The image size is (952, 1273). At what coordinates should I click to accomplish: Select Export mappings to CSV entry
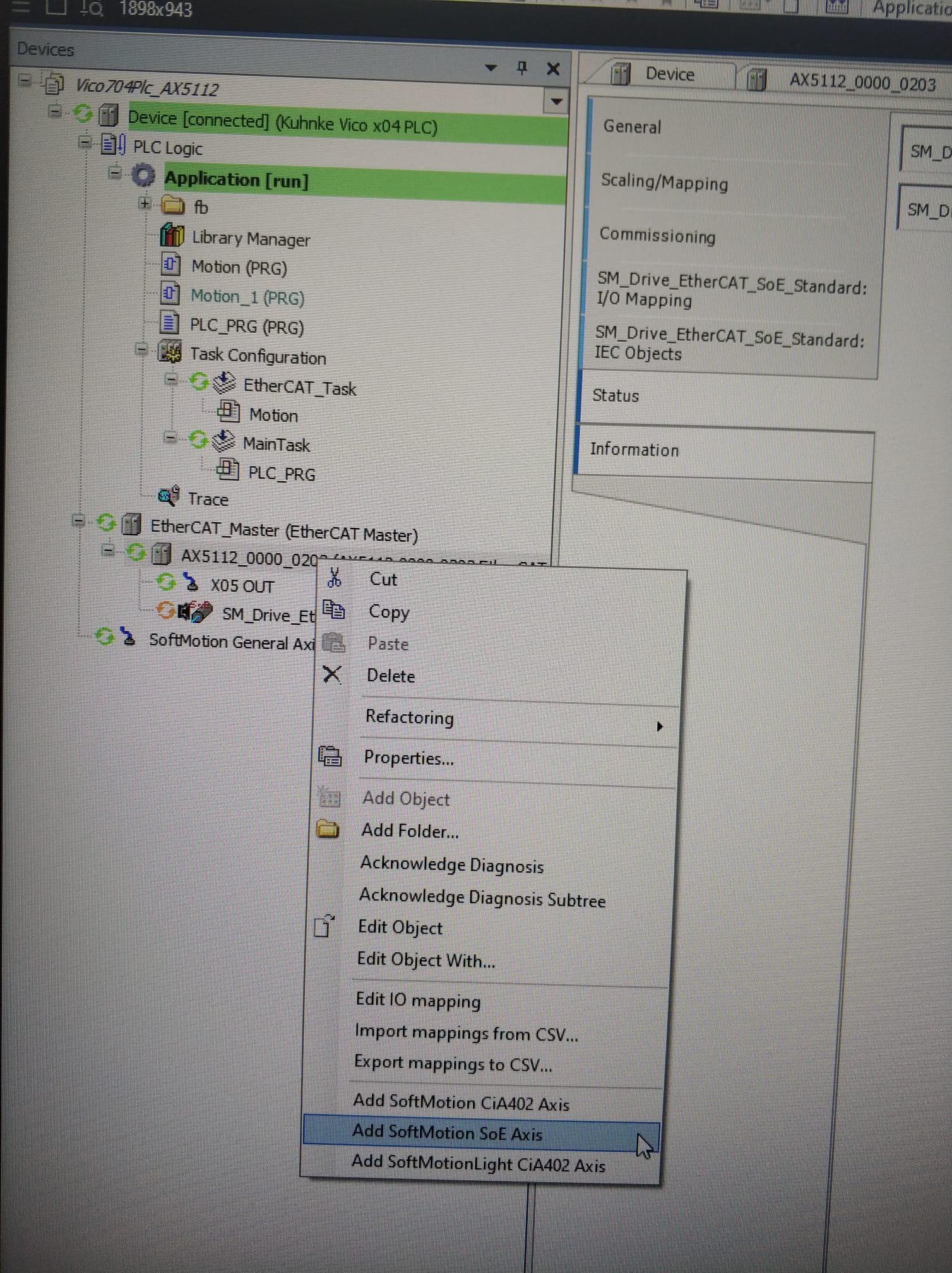coord(453,1064)
